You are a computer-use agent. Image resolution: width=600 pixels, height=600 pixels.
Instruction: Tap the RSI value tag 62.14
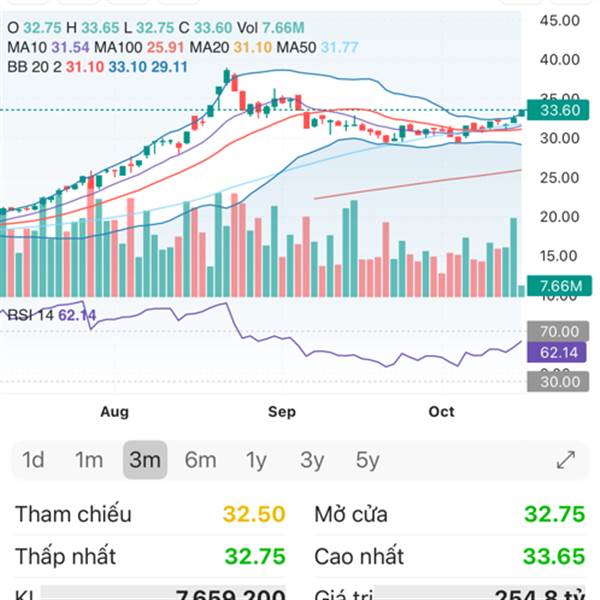coord(557,352)
